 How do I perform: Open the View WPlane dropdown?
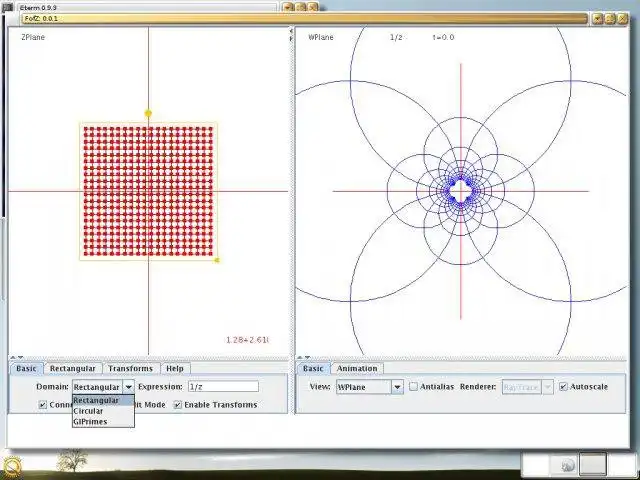point(397,387)
